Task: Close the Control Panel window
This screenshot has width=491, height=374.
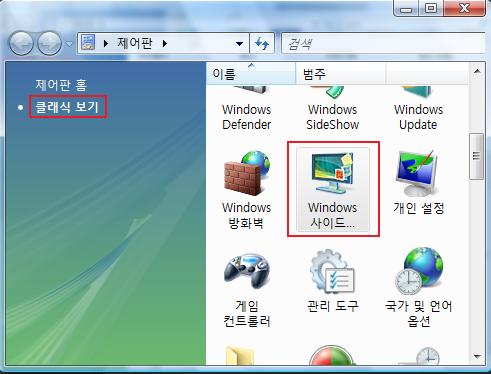Action: click(464, 8)
